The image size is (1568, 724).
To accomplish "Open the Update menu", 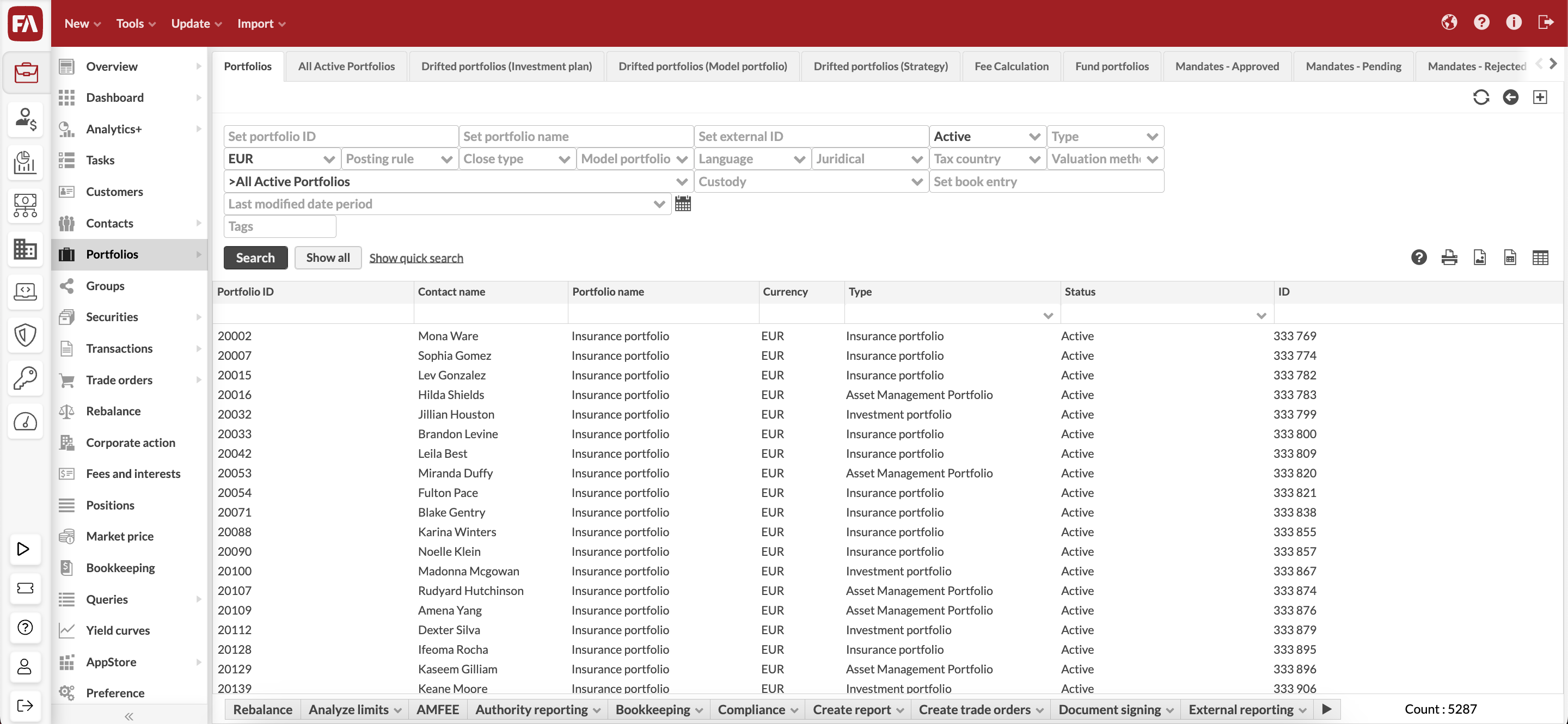I will tap(196, 23).
